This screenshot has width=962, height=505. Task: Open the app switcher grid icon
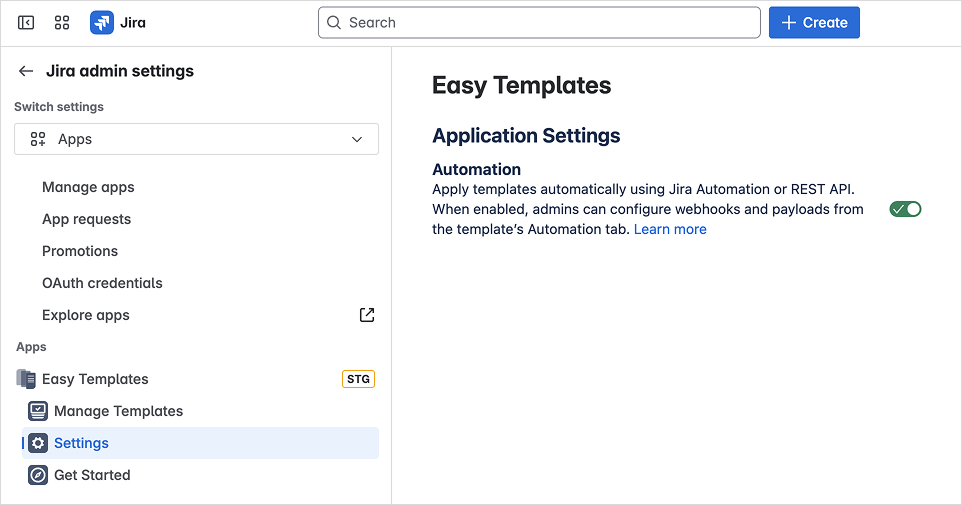62,22
